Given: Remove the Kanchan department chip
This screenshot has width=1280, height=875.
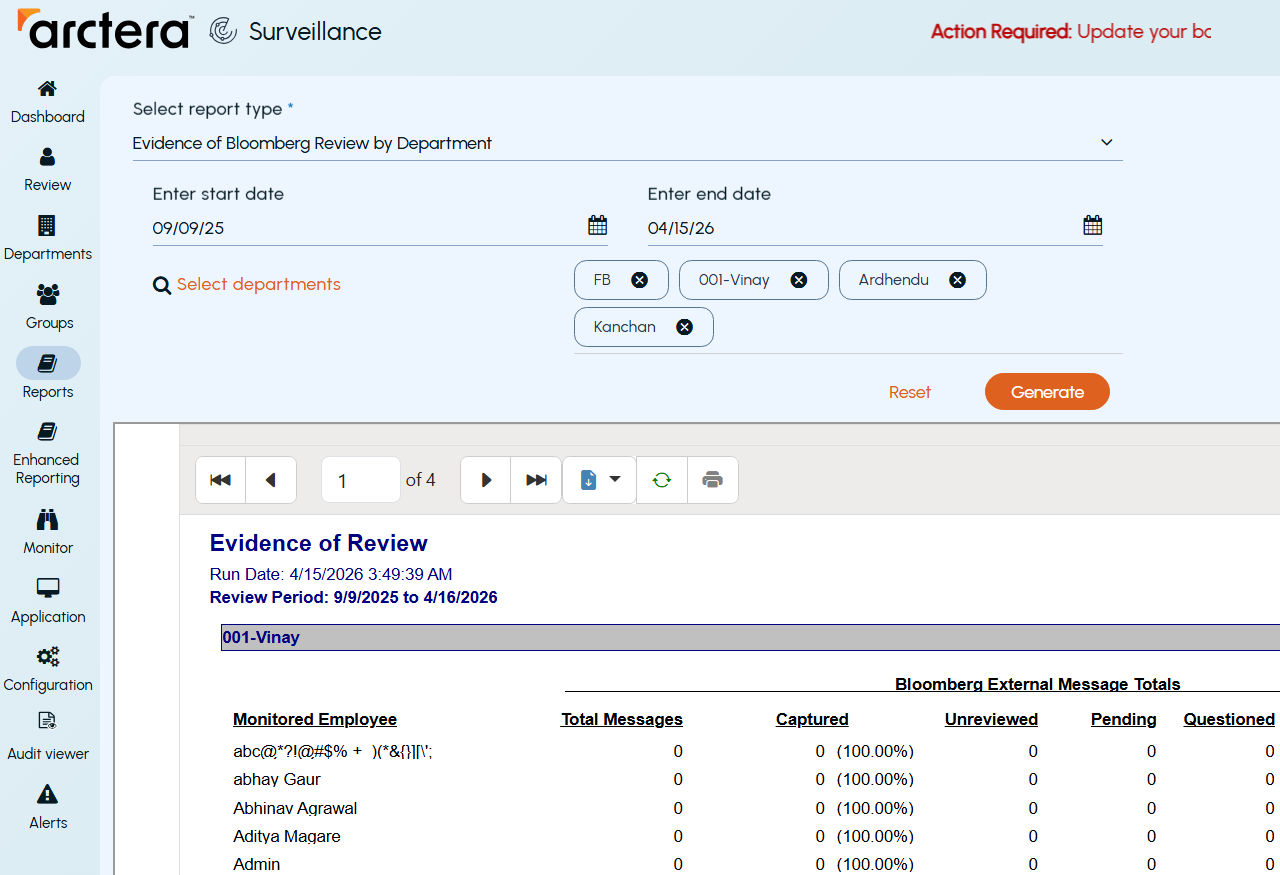Looking at the screenshot, I should [x=684, y=327].
